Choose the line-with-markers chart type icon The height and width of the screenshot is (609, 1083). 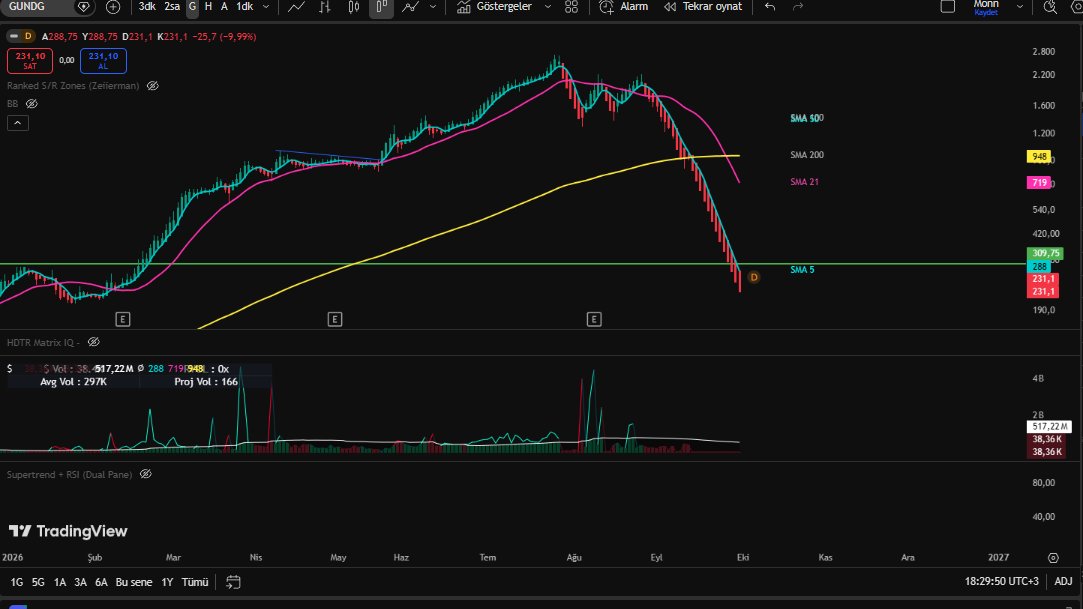click(410, 7)
